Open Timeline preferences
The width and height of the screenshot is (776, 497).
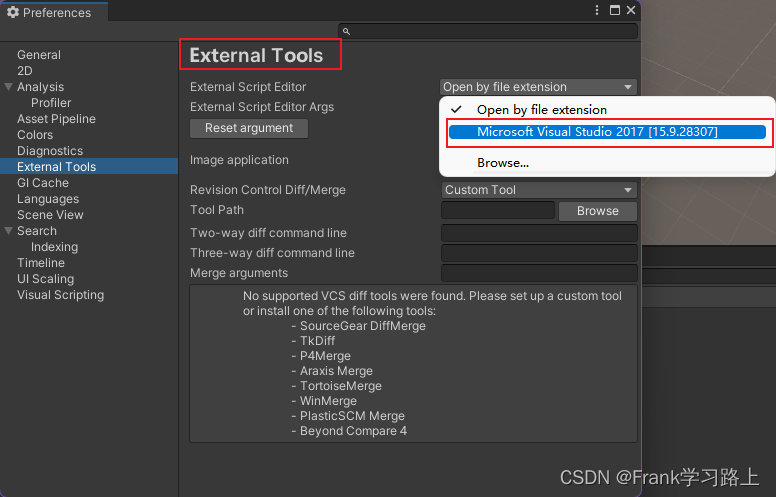41,263
